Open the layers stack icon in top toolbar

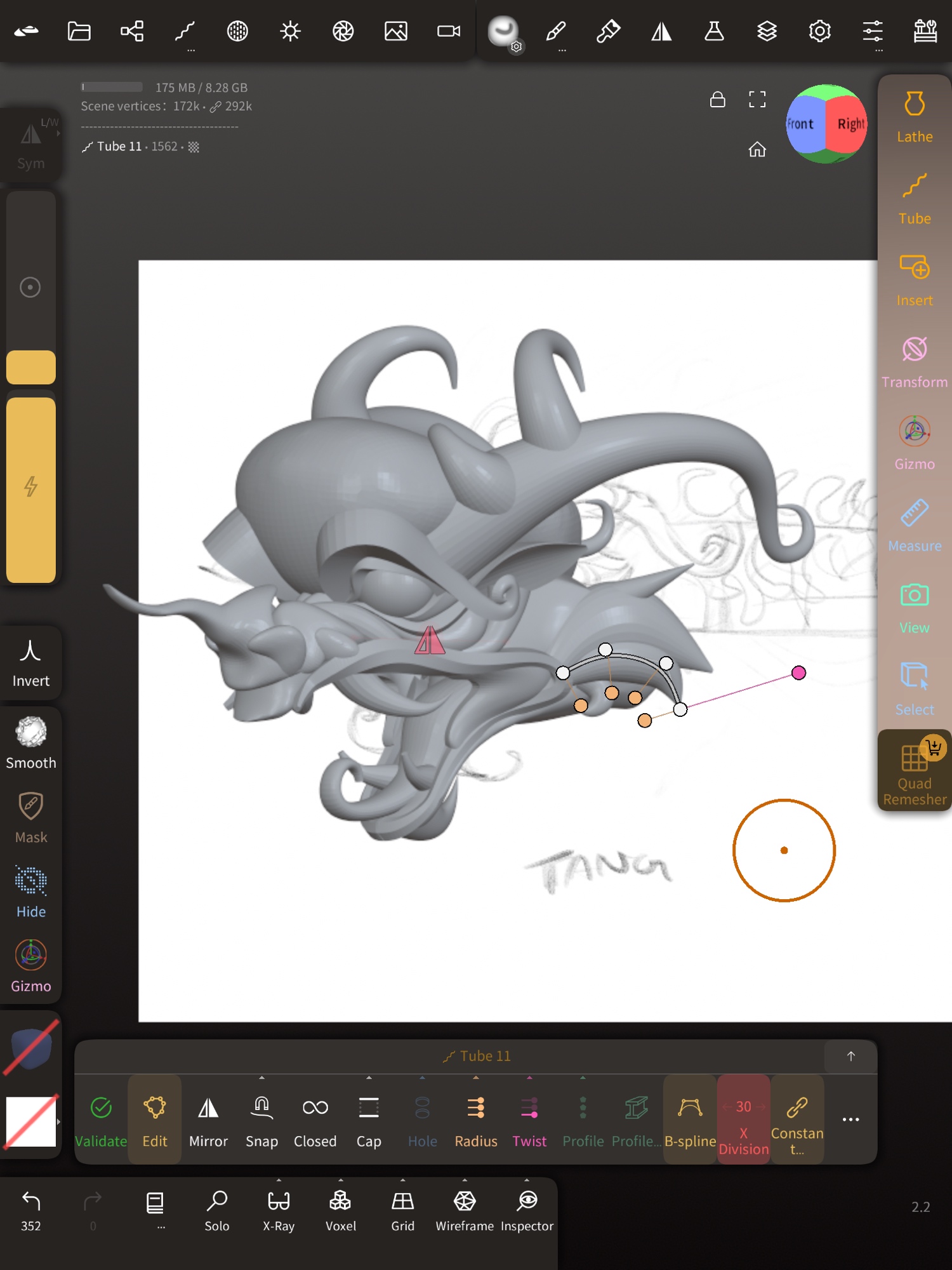pyautogui.click(x=767, y=30)
